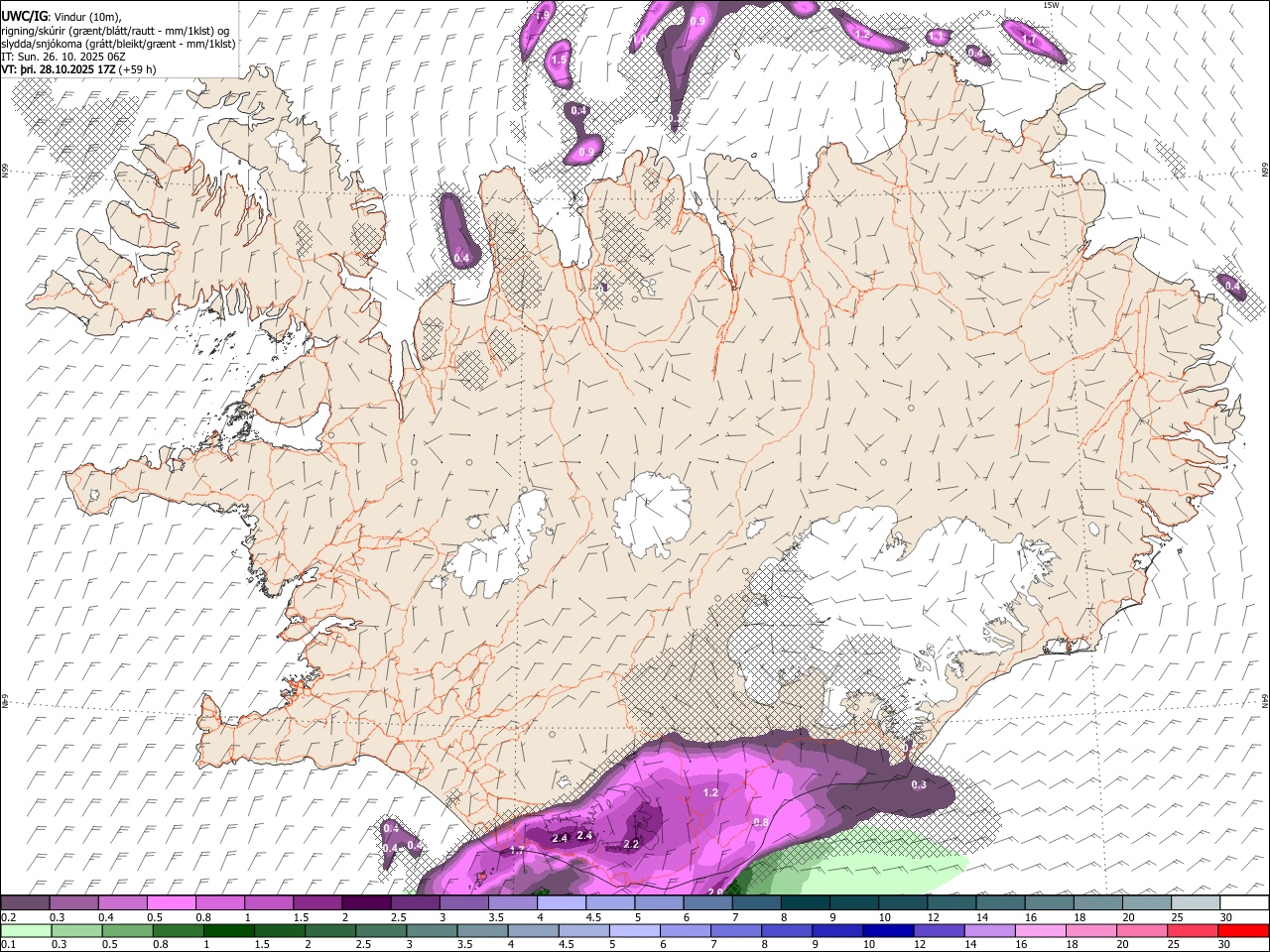Select lower legend light green swatch labeled 0.1
Viewport: 1270px width, 952px height.
click(25, 930)
